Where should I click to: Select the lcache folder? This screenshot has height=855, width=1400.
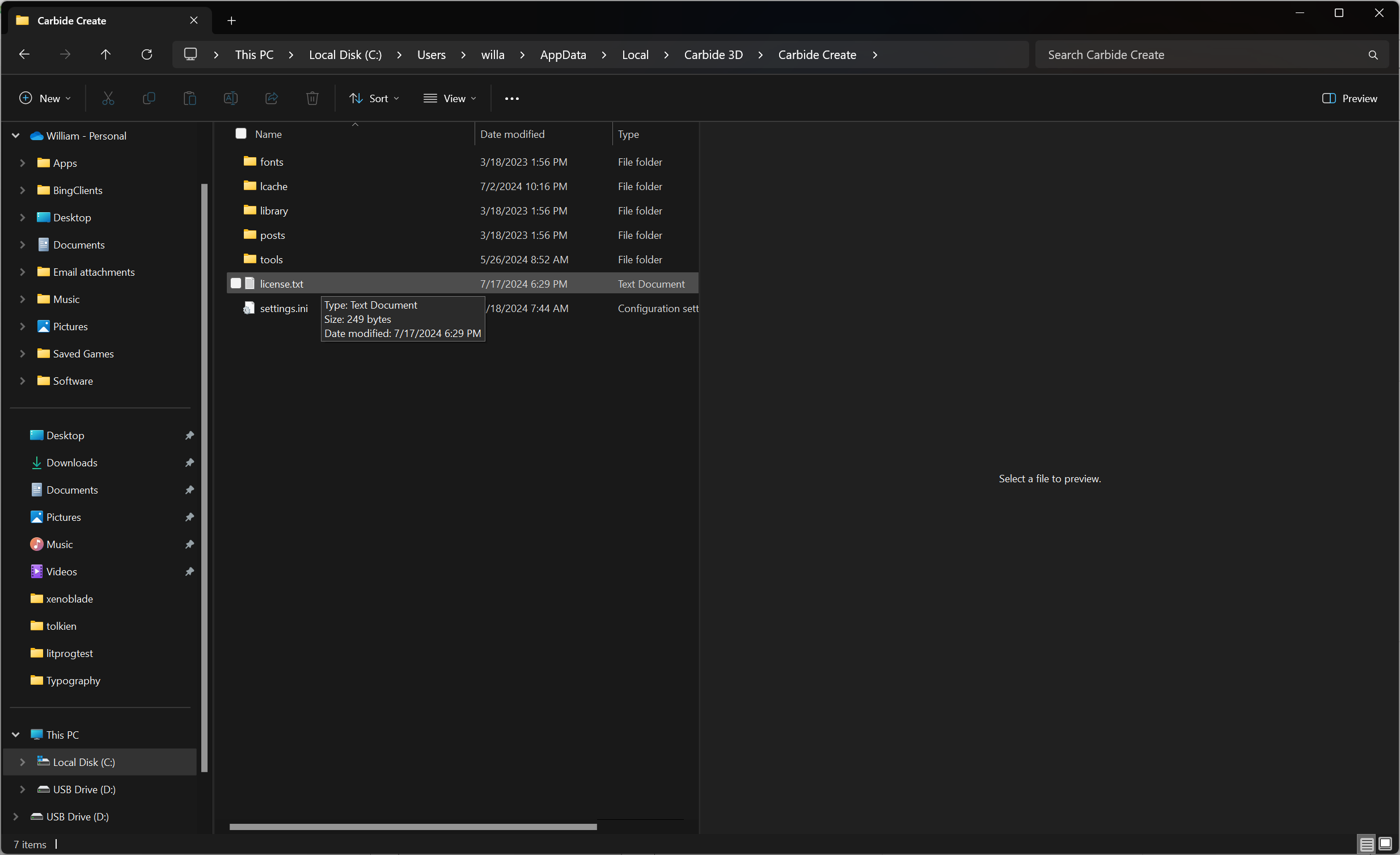[273, 187]
